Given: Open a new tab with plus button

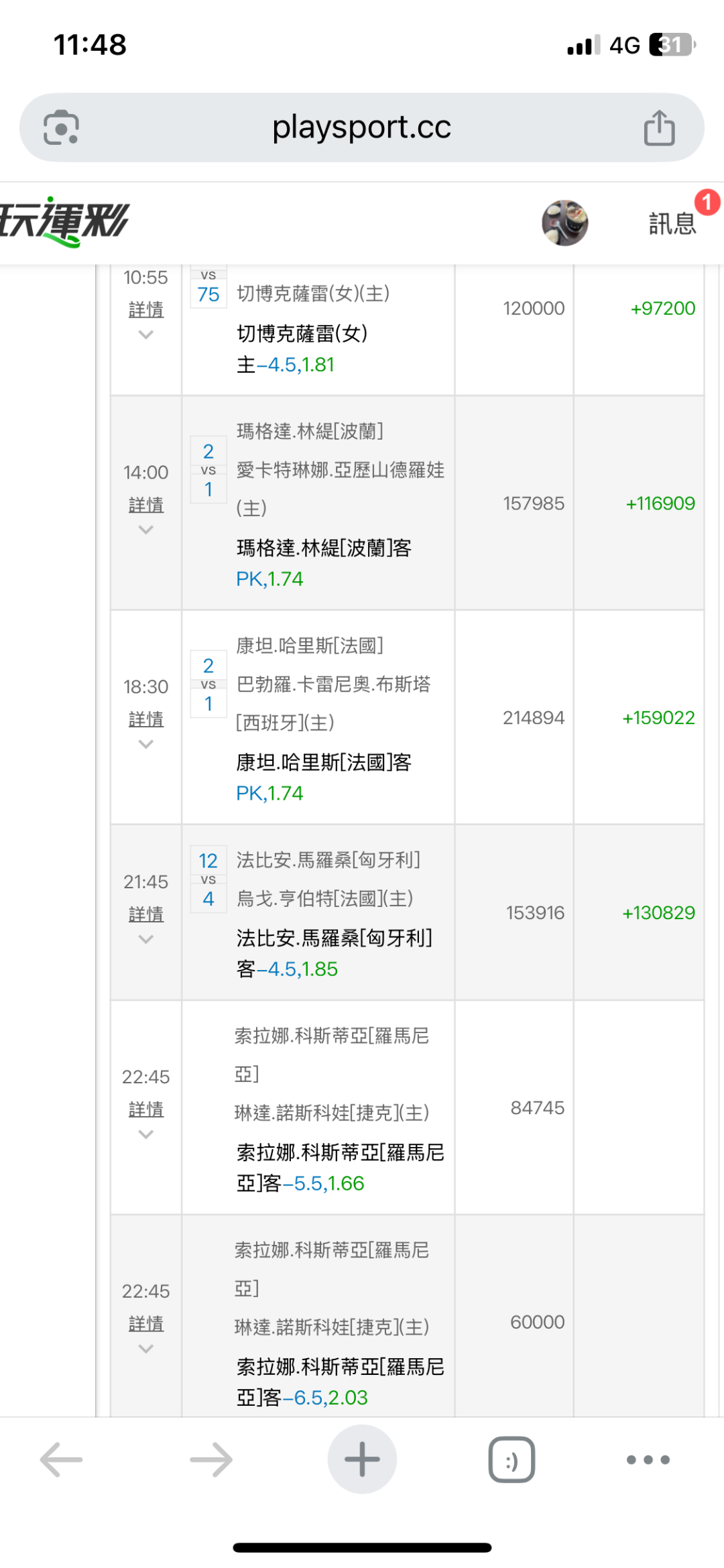Looking at the screenshot, I should (362, 1459).
